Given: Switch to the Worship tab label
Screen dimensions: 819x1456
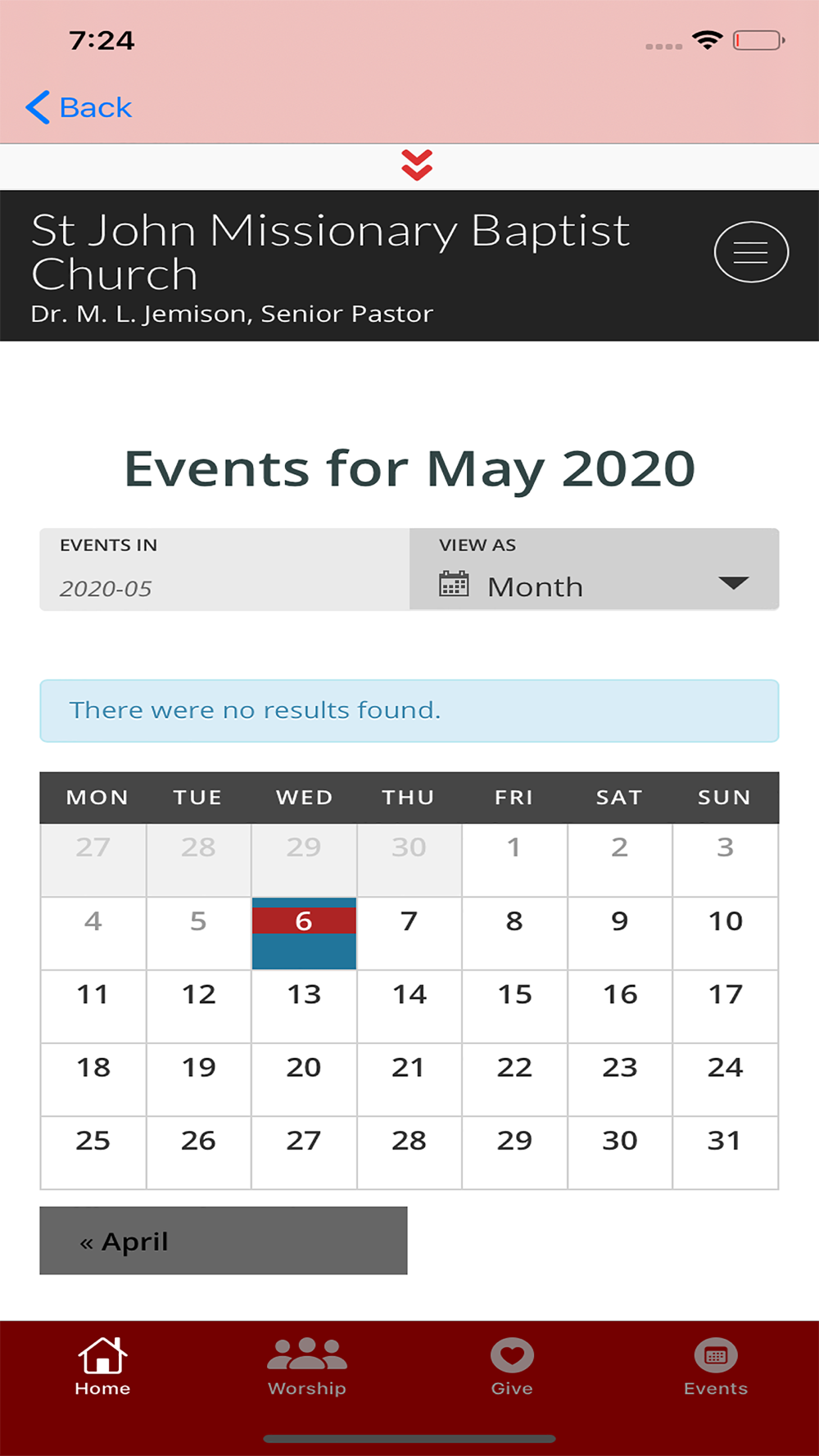Looking at the screenshot, I should [307, 1389].
